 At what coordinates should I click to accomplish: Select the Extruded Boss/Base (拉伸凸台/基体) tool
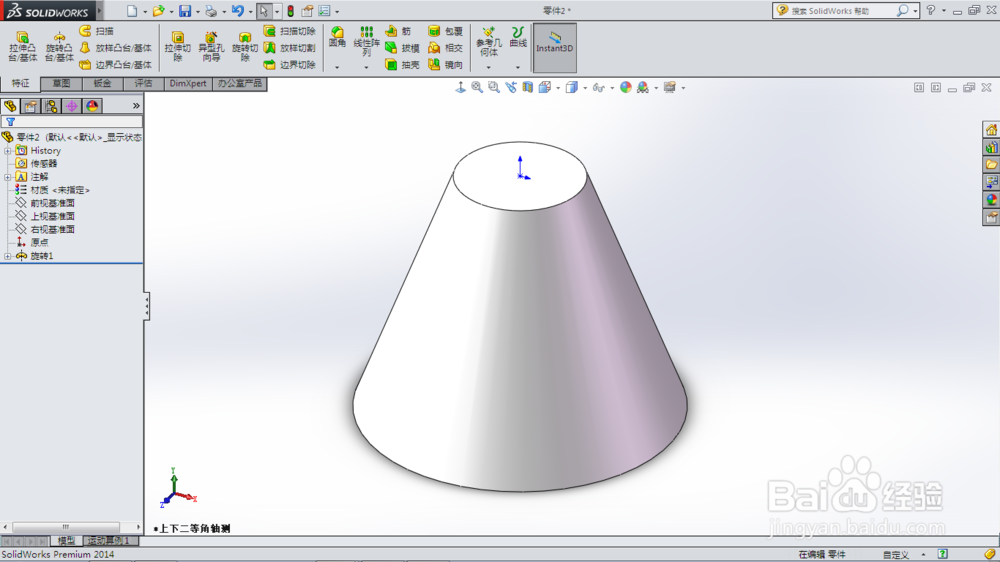(22, 47)
